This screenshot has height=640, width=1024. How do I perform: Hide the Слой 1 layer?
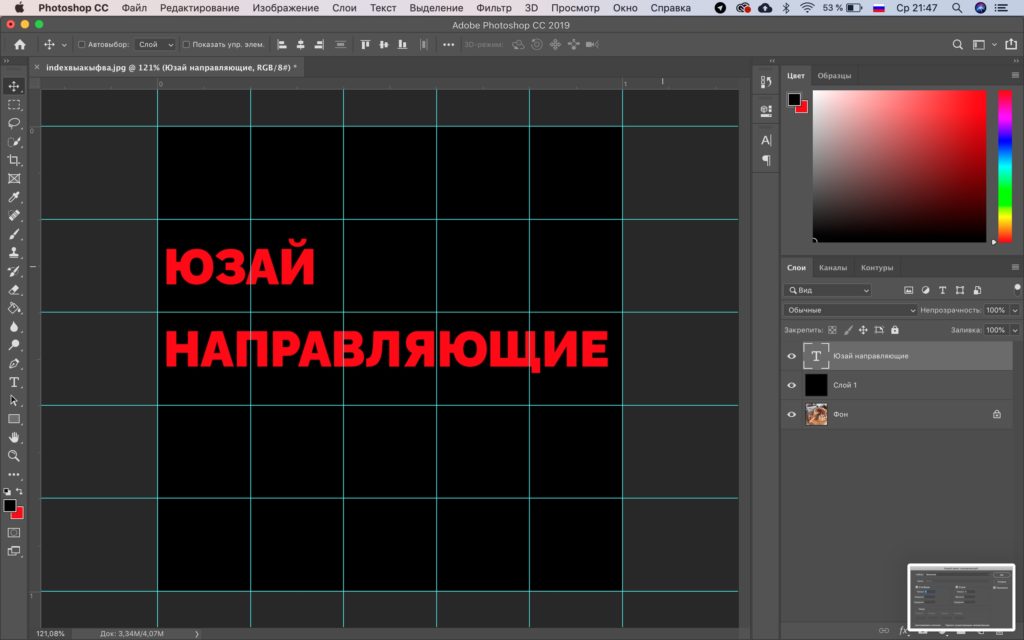pos(791,385)
